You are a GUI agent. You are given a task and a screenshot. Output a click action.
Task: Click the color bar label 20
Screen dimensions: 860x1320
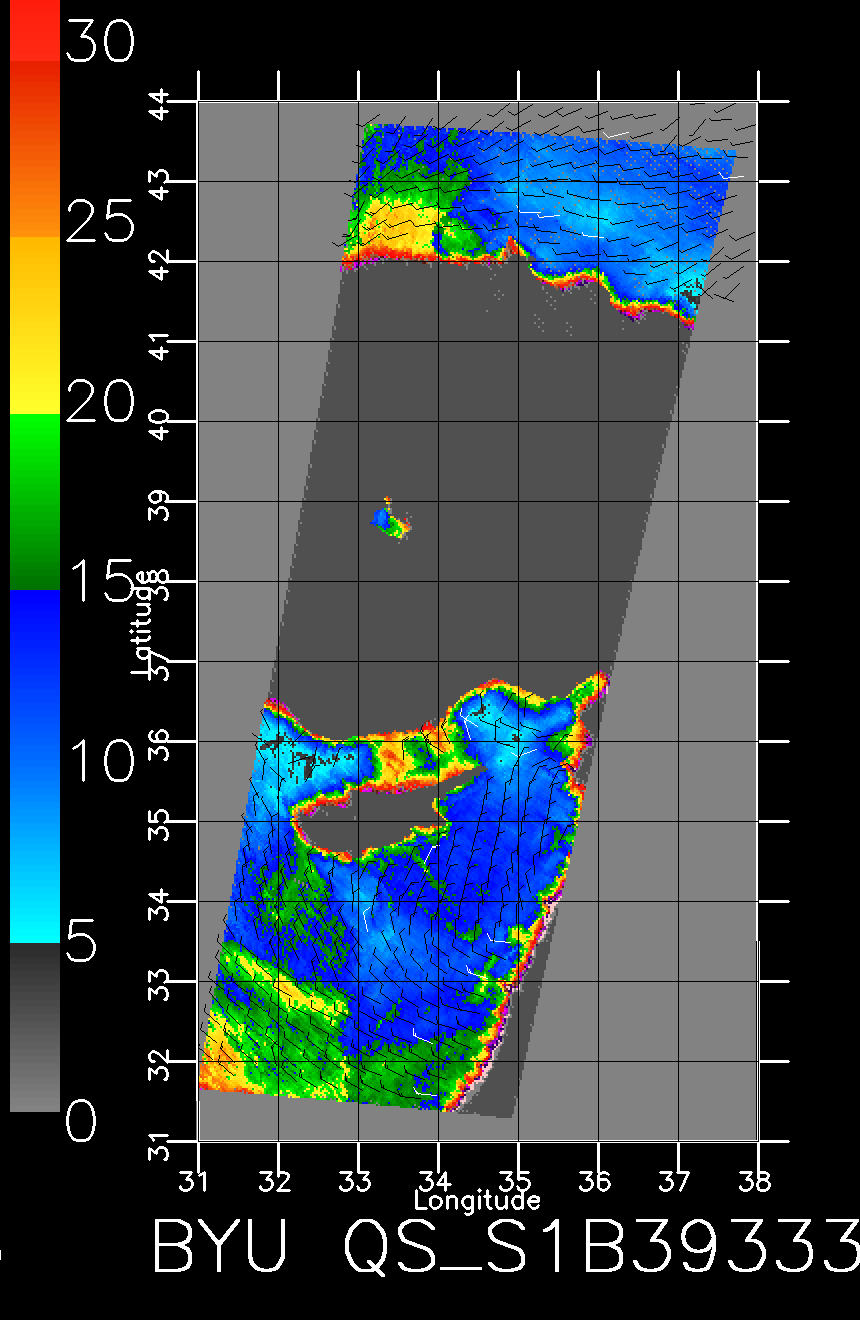click(x=99, y=403)
